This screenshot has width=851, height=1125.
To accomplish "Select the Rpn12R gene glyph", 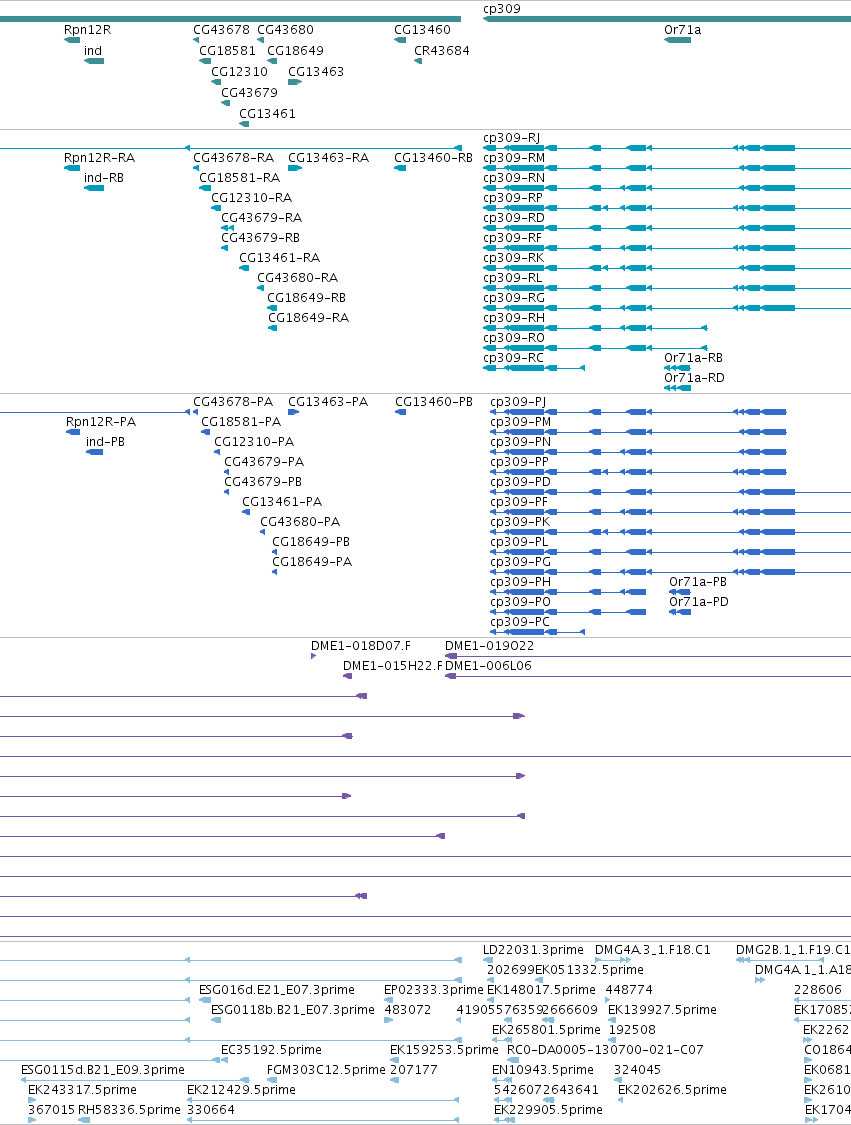I will [72, 40].
